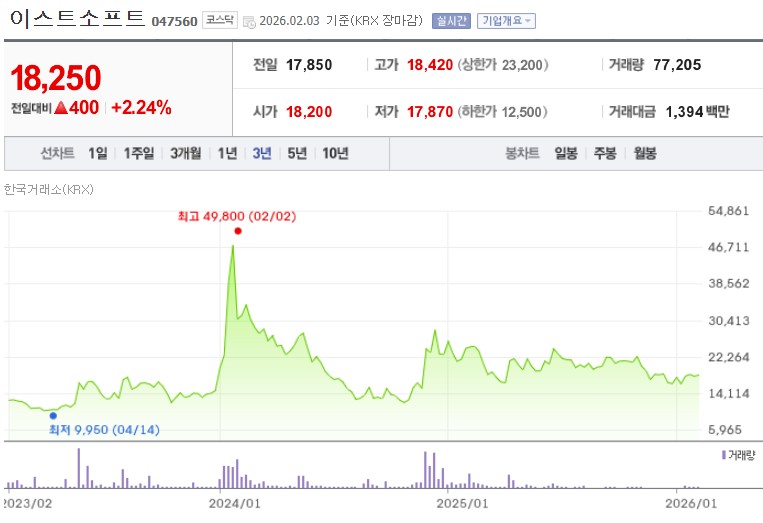
Task: Select the 1년 line chart period
Action: pyautogui.click(x=227, y=154)
